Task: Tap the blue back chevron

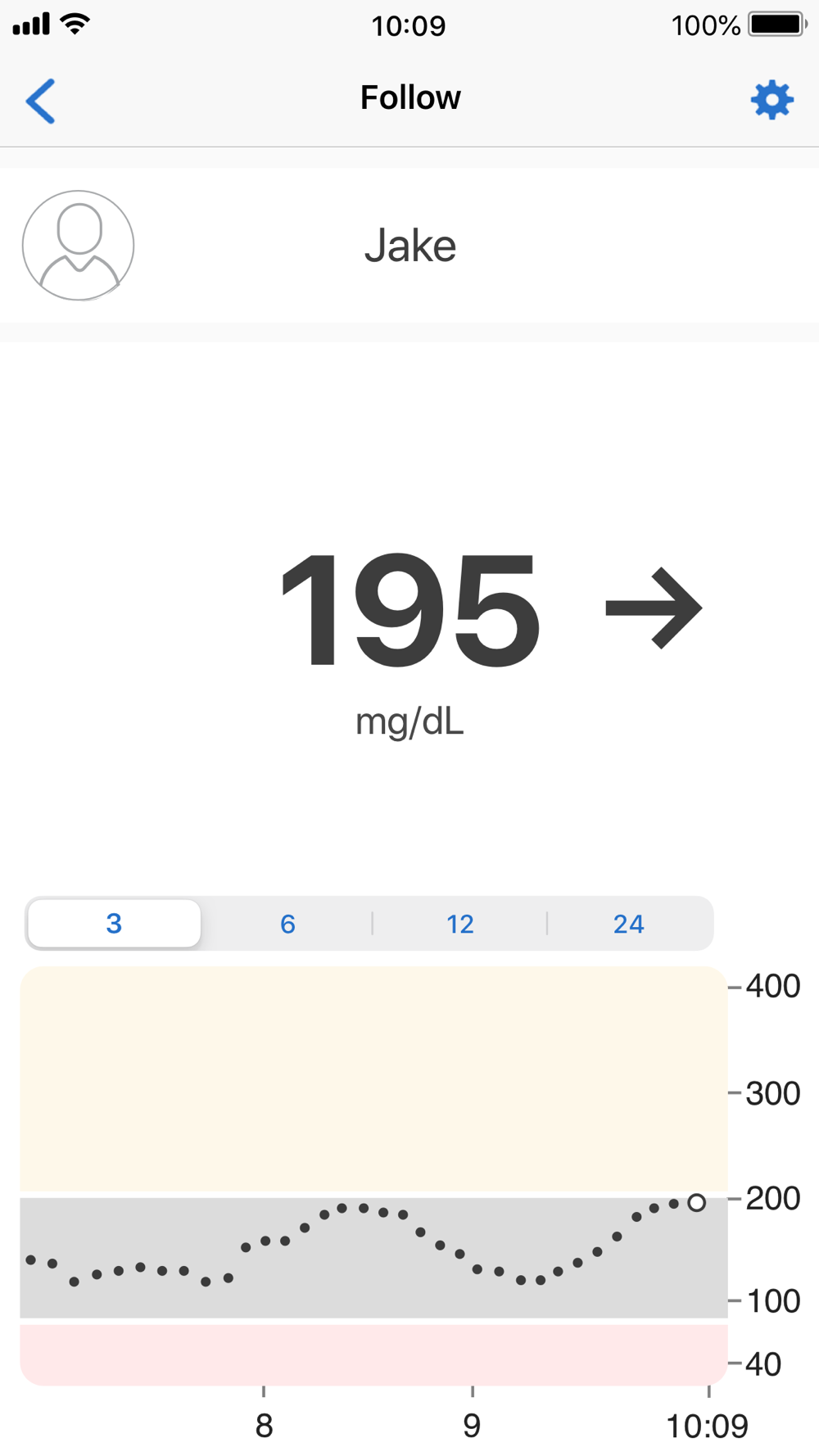Action: (41, 101)
